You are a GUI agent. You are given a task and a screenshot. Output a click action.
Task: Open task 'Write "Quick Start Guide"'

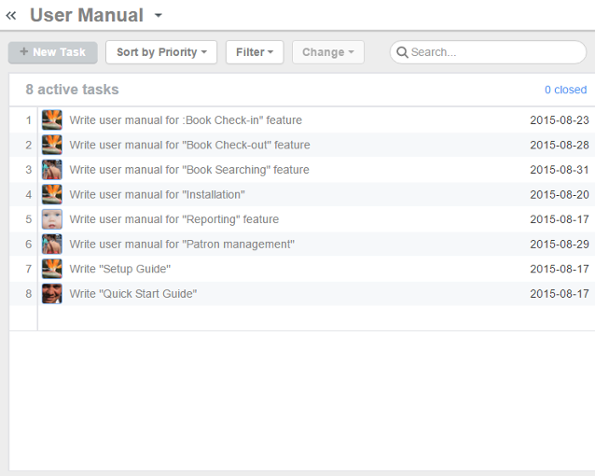click(133, 293)
